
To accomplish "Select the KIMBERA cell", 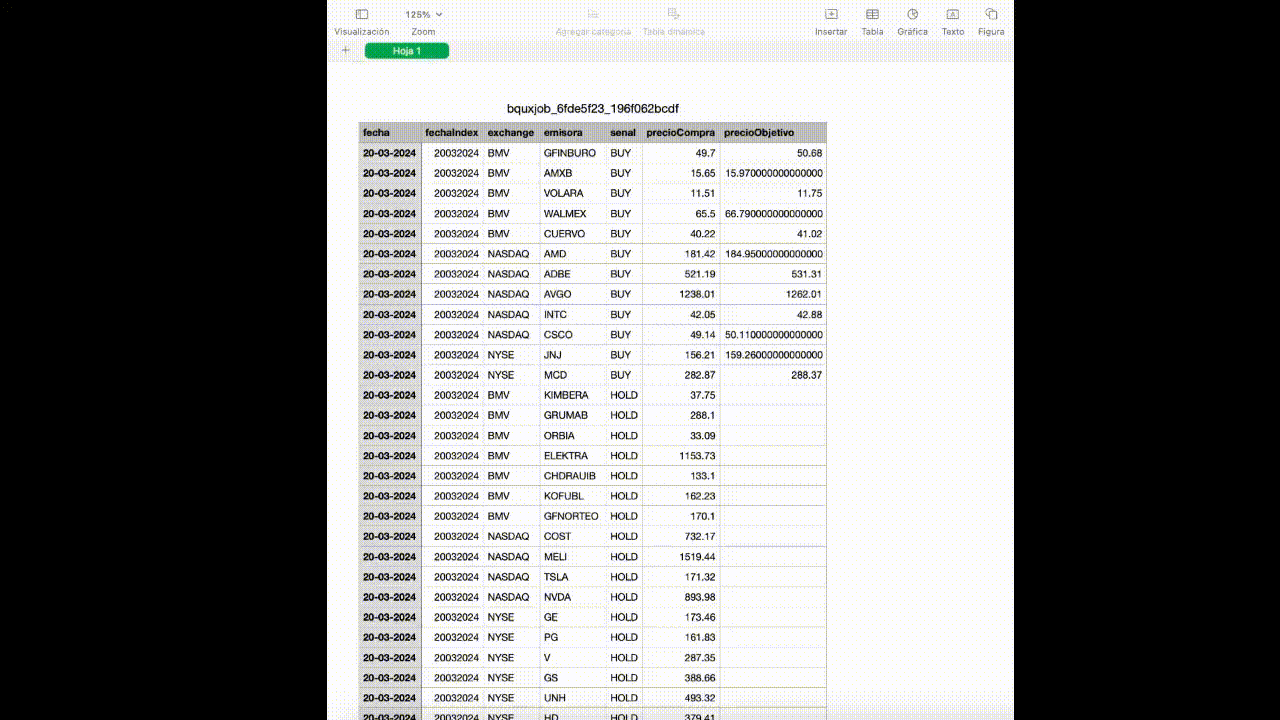I will pos(573,395).
